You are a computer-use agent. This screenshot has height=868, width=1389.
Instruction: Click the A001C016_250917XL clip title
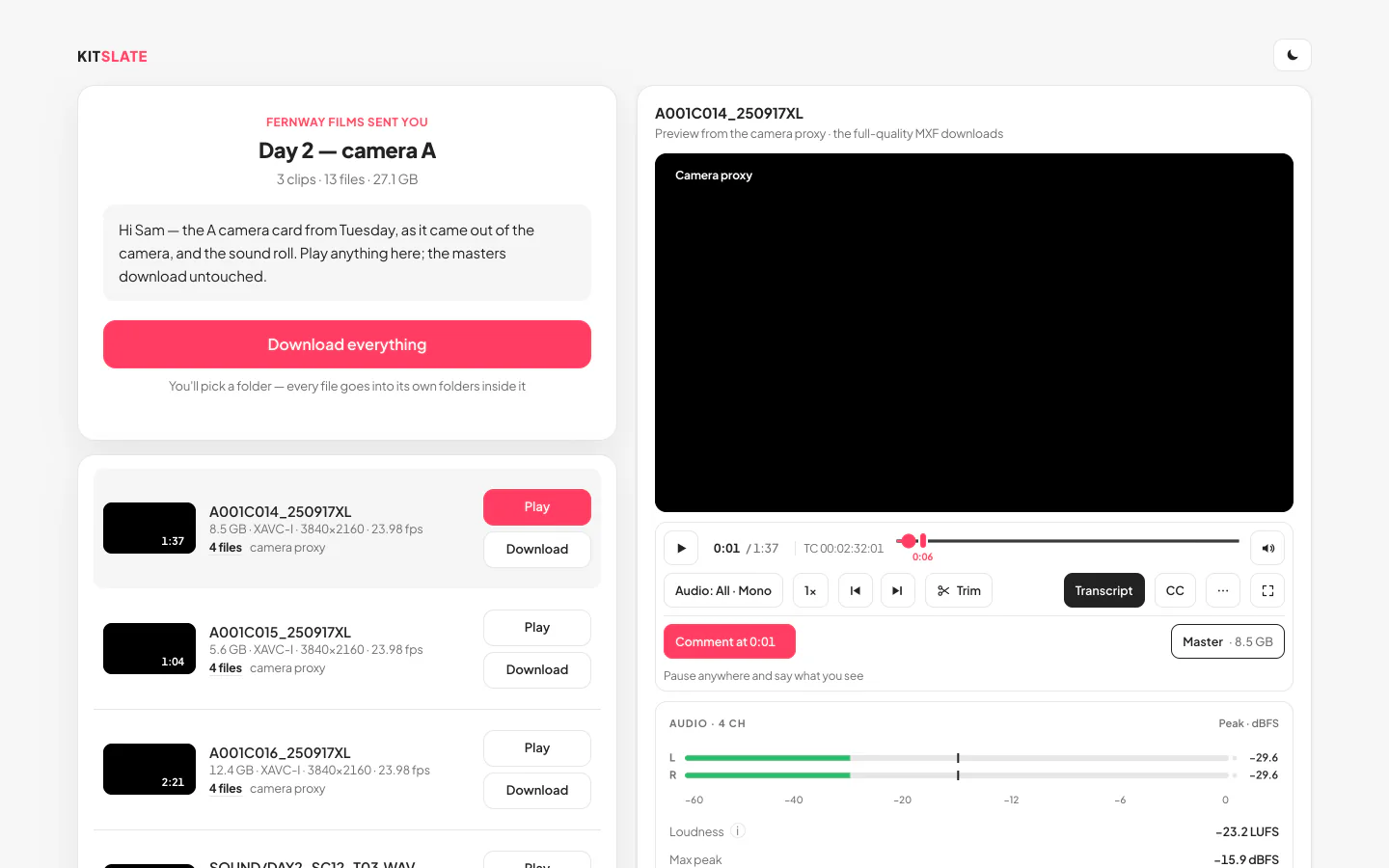click(x=280, y=753)
